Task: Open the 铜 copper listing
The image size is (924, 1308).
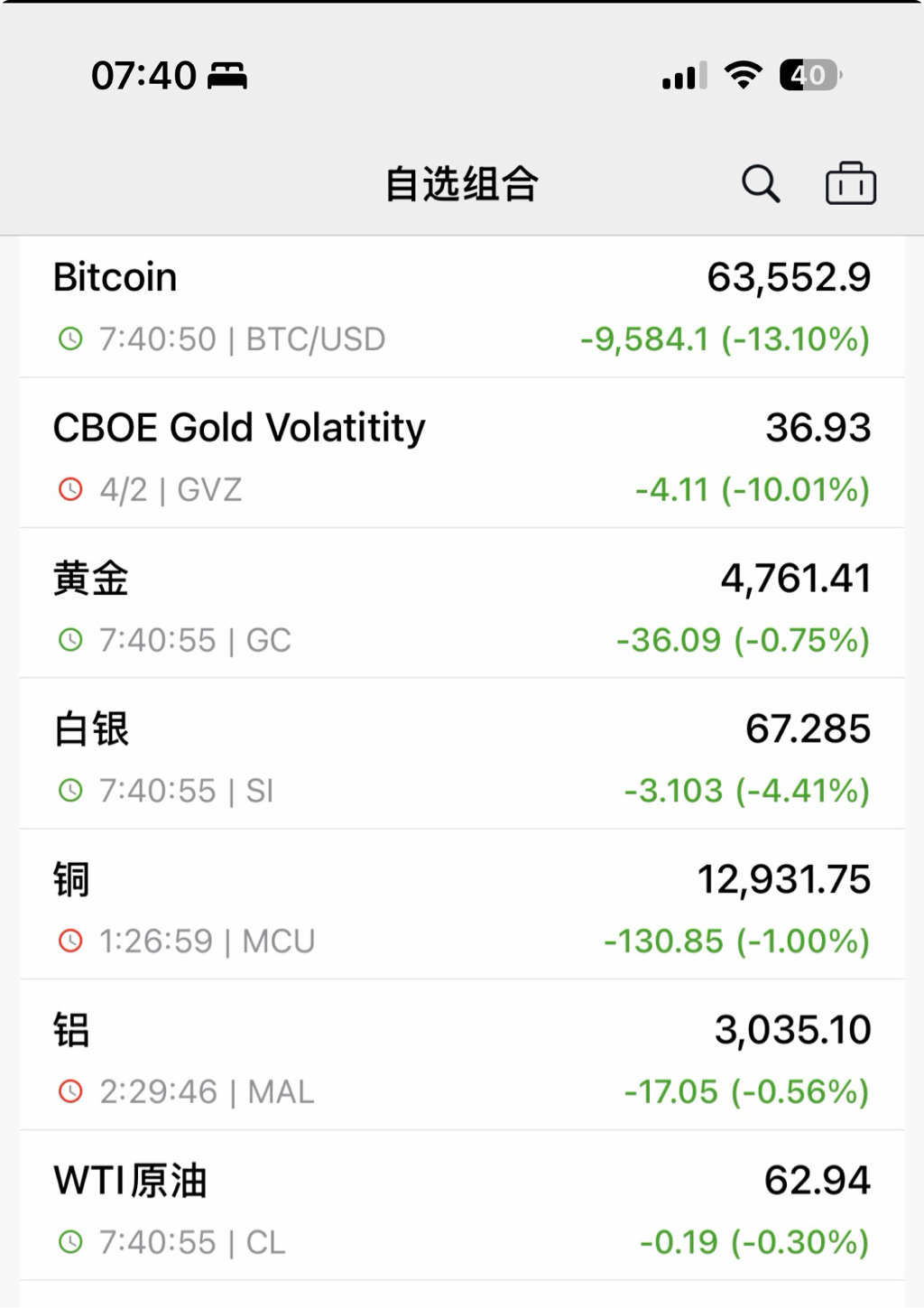Action: tap(71, 880)
